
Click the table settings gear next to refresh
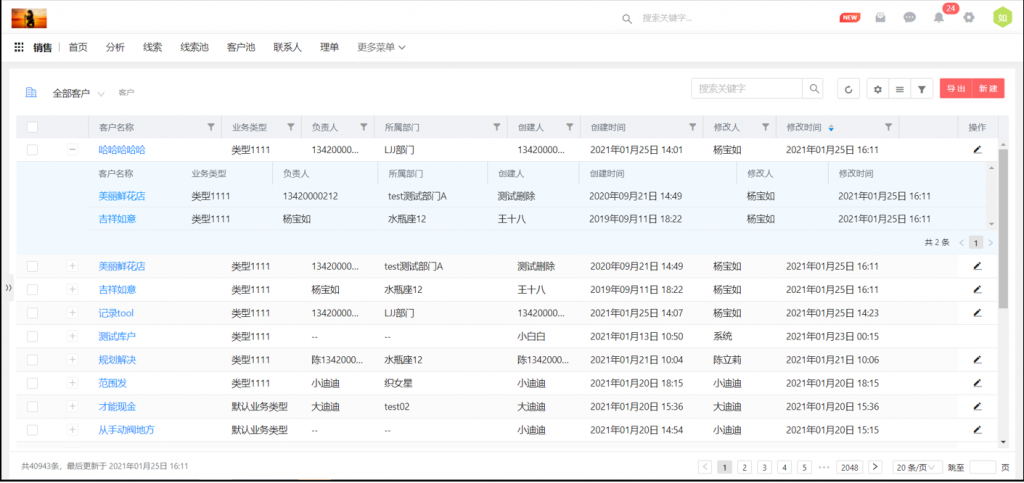pos(878,89)
